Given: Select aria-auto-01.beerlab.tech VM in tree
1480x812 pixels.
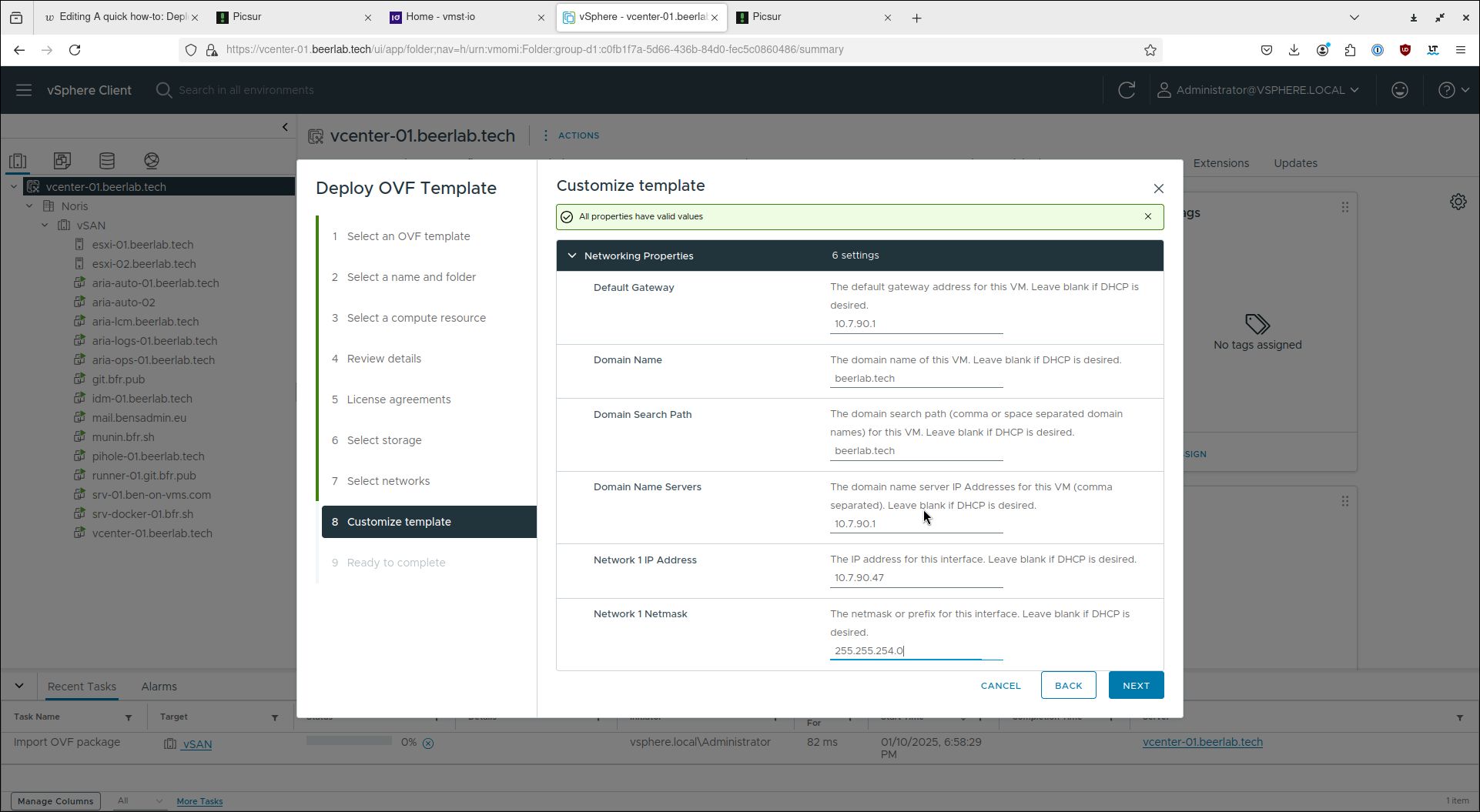Looking at the screenshot, I should [x=155, y=283].
